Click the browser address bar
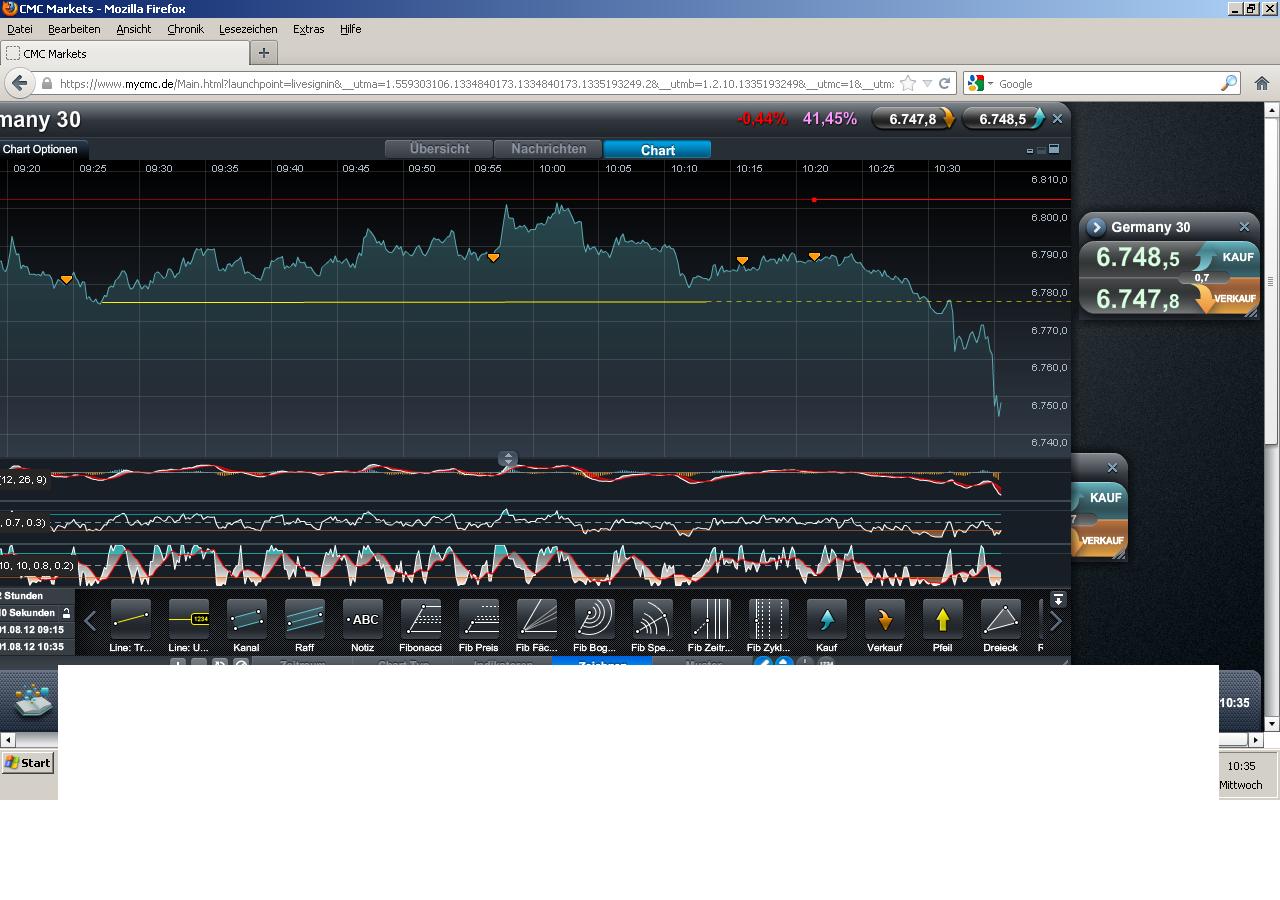Image resolution: width=1280 pixels, height=900 pixels. click(476, 84)
